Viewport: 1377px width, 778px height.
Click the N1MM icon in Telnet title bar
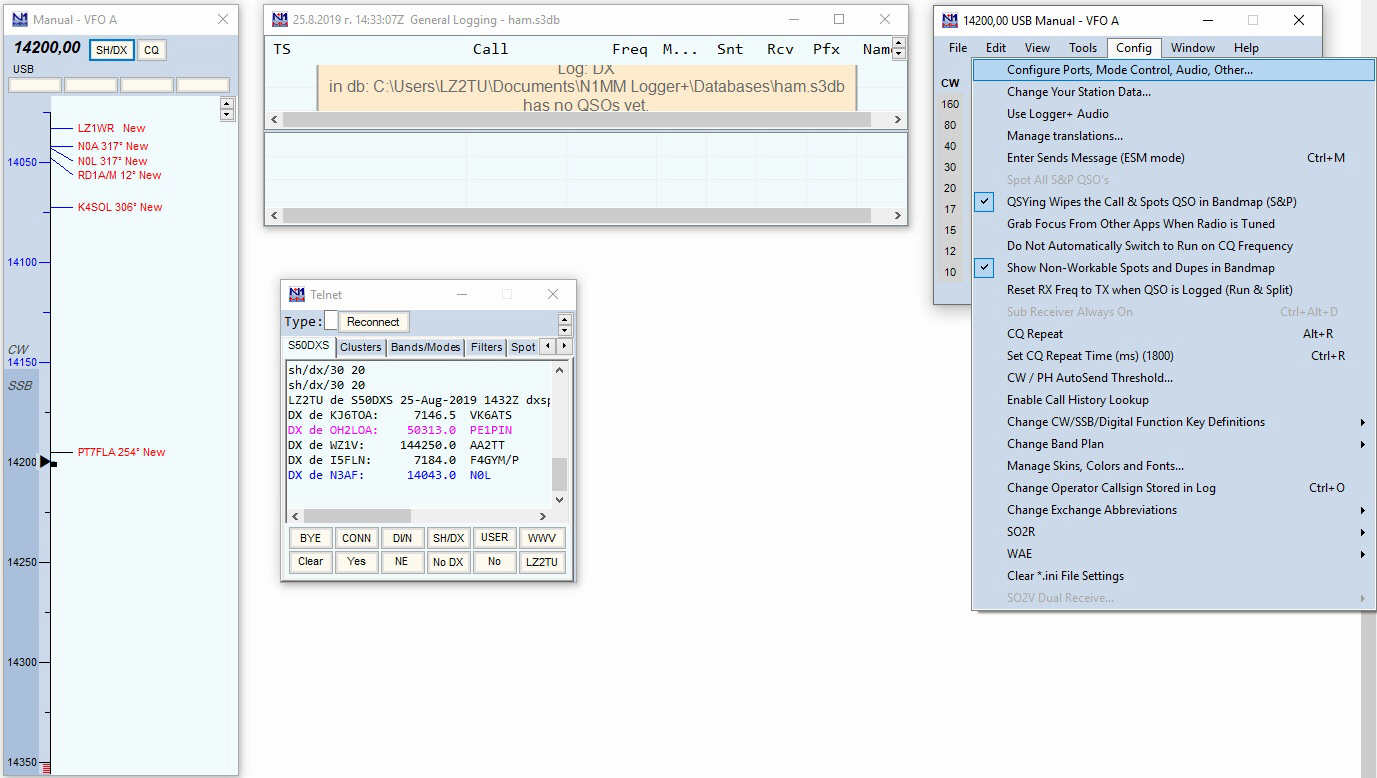[x=297, y=294]
